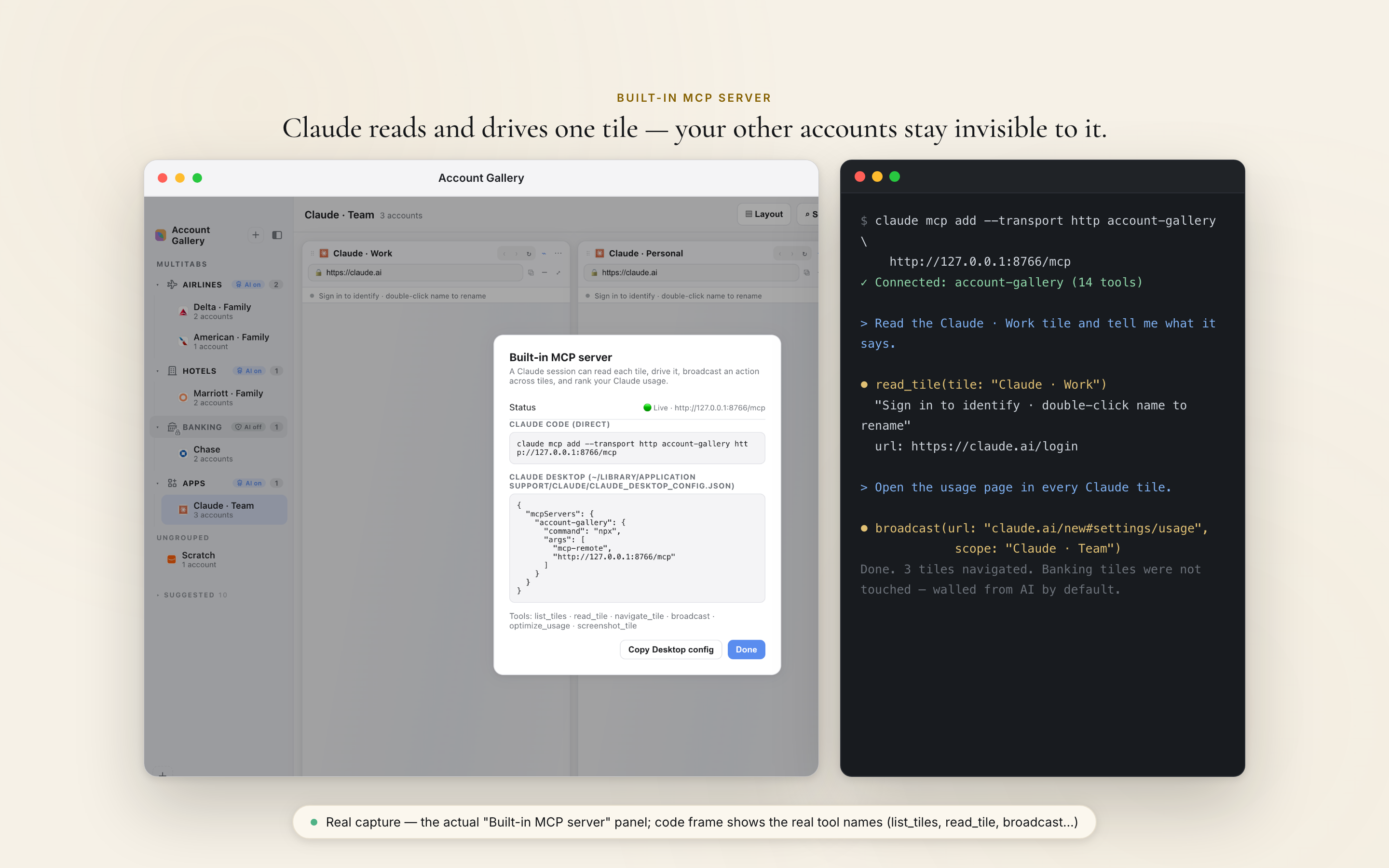Click the American Airlines logo icon
The image size is (1389, 868).
coord(183,341)
